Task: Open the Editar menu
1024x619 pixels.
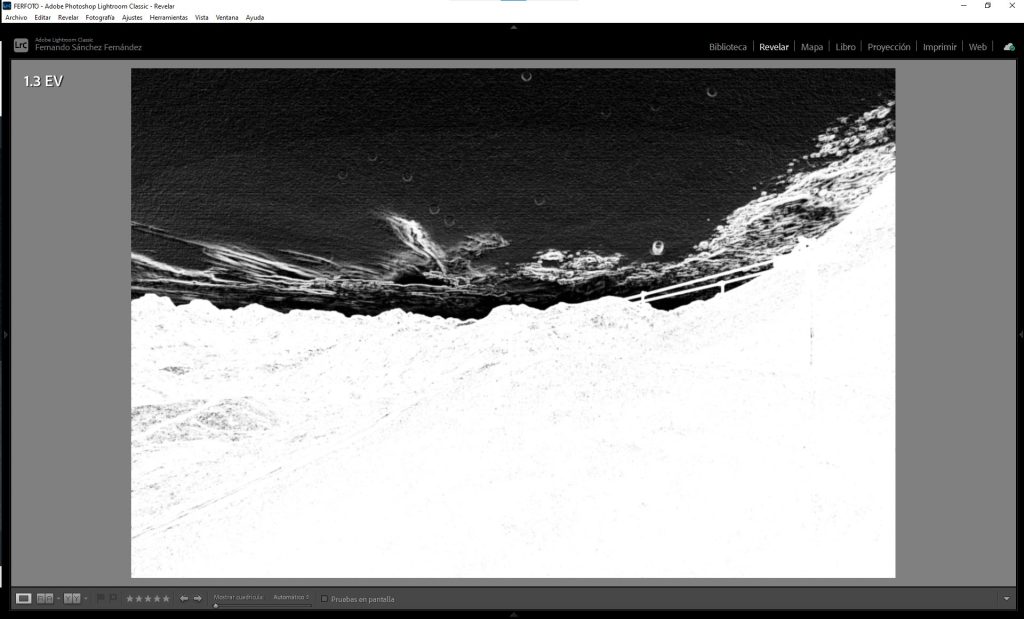Action: 42,18
